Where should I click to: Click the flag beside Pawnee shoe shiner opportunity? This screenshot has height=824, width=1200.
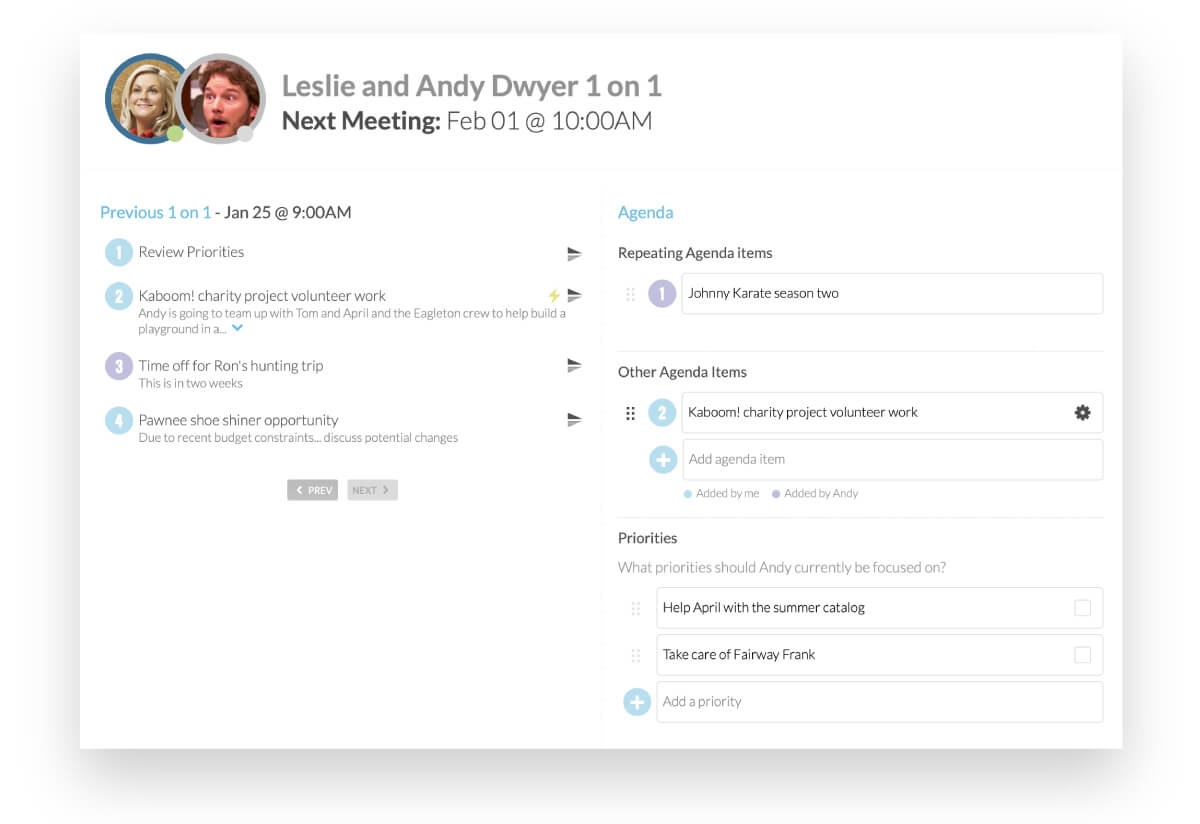click(574, 420)
